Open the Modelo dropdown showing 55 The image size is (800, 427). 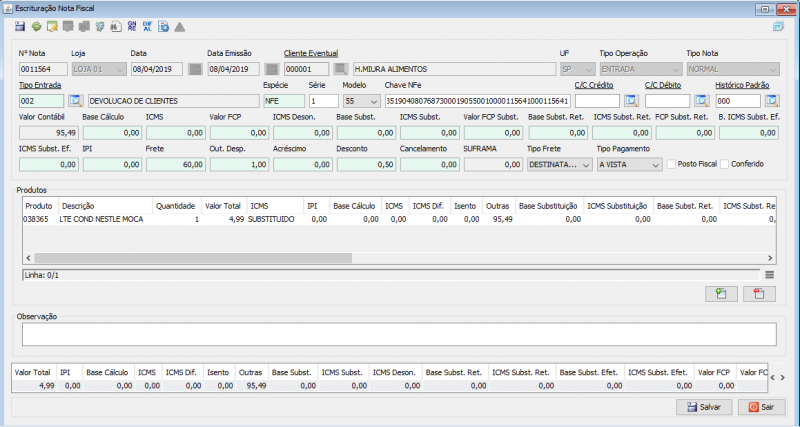pyautogui.click(x=361, y=101)
